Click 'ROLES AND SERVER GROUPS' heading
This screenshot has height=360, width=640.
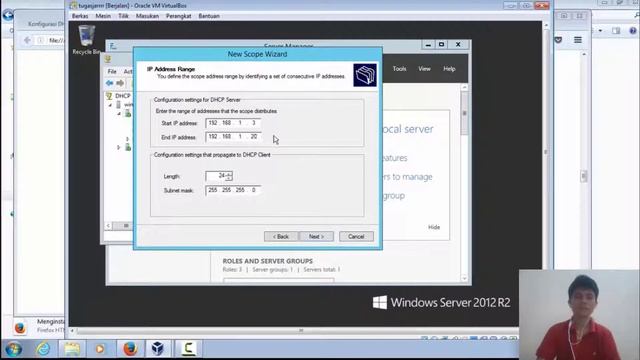point(268,261)
